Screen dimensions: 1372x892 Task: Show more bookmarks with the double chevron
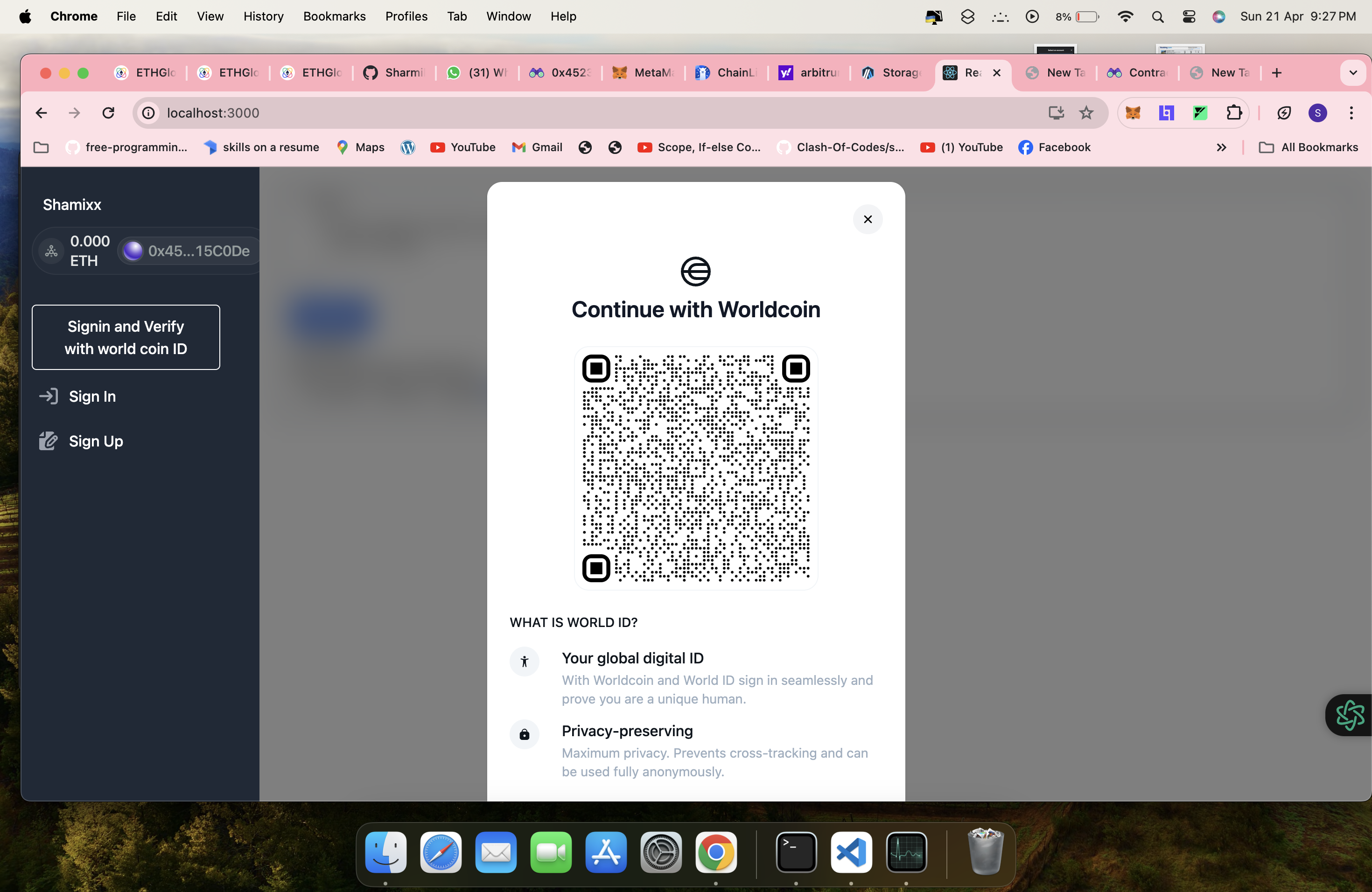click(1222, 147)
